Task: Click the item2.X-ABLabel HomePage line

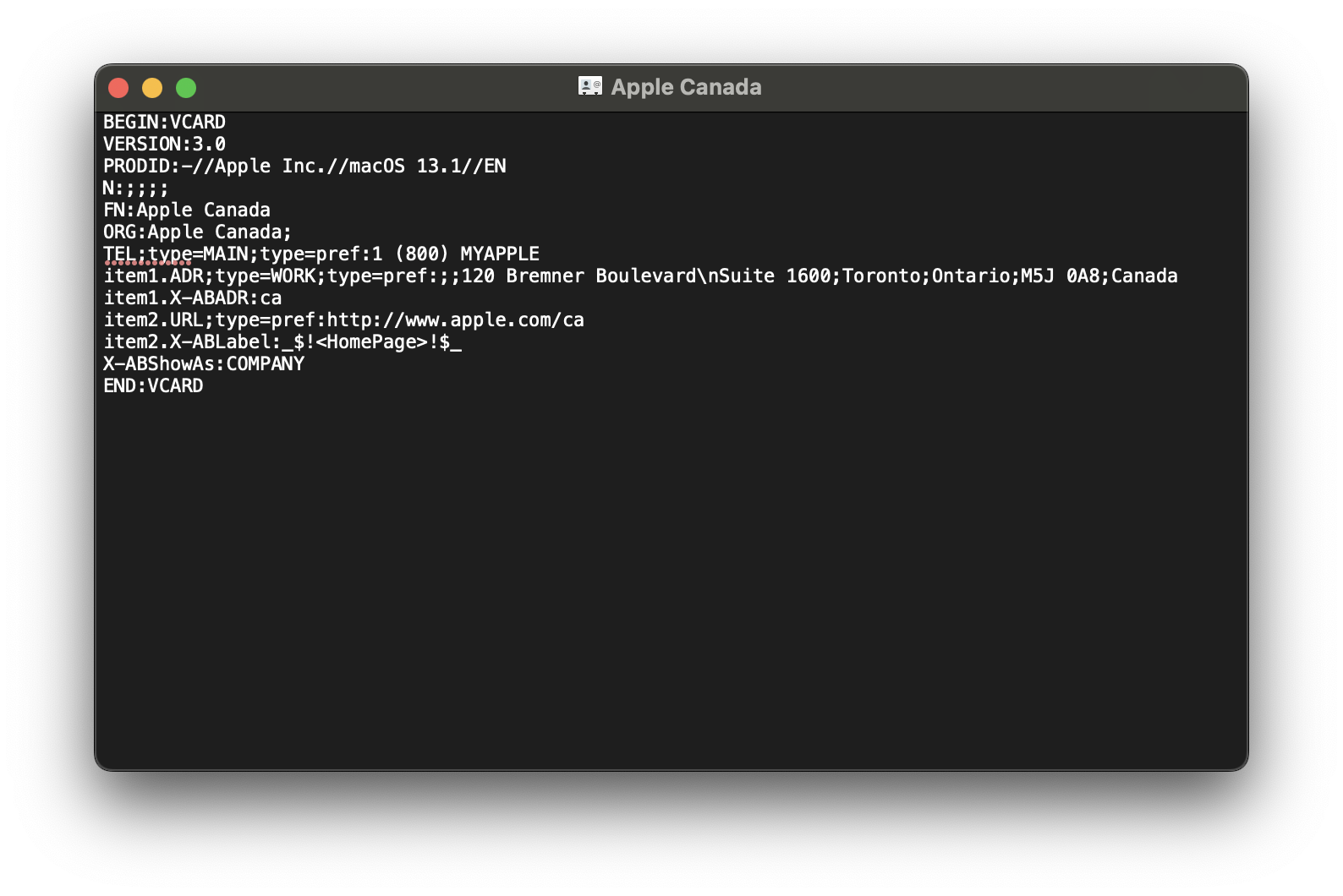Action: [x=282, y=342]
